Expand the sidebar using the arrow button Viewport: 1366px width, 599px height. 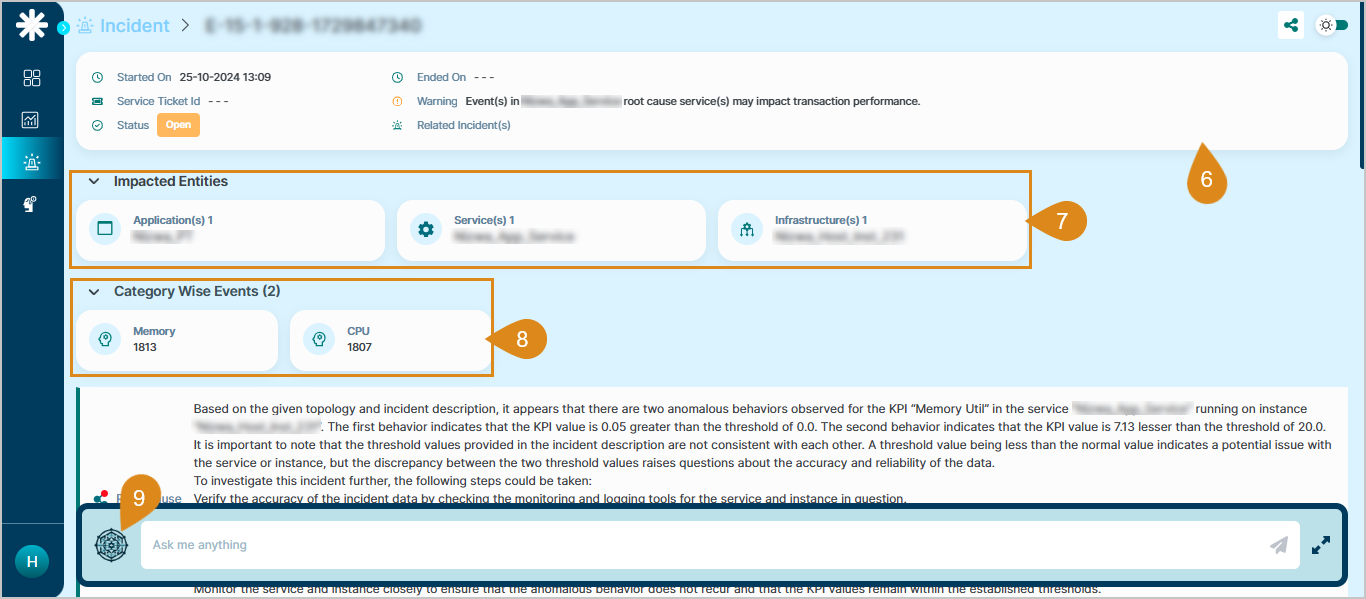pos(63,28)
